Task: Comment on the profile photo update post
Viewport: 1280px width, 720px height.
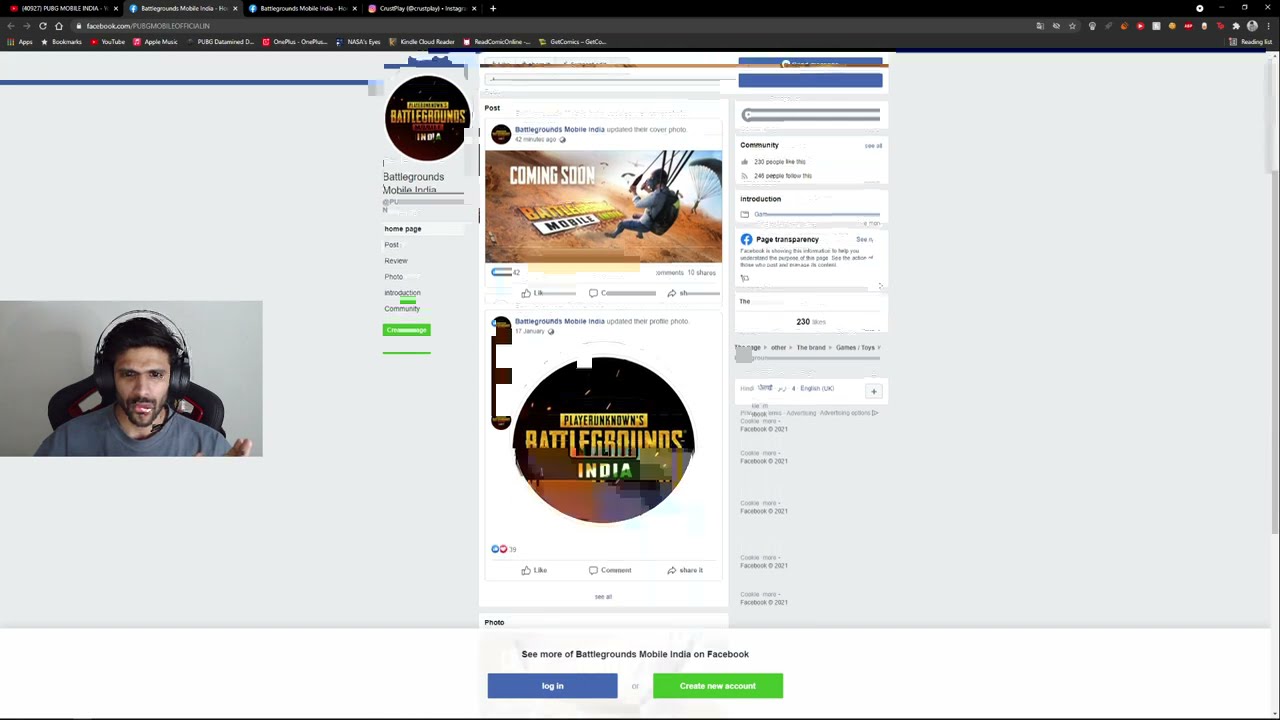Action: point(610,570)
